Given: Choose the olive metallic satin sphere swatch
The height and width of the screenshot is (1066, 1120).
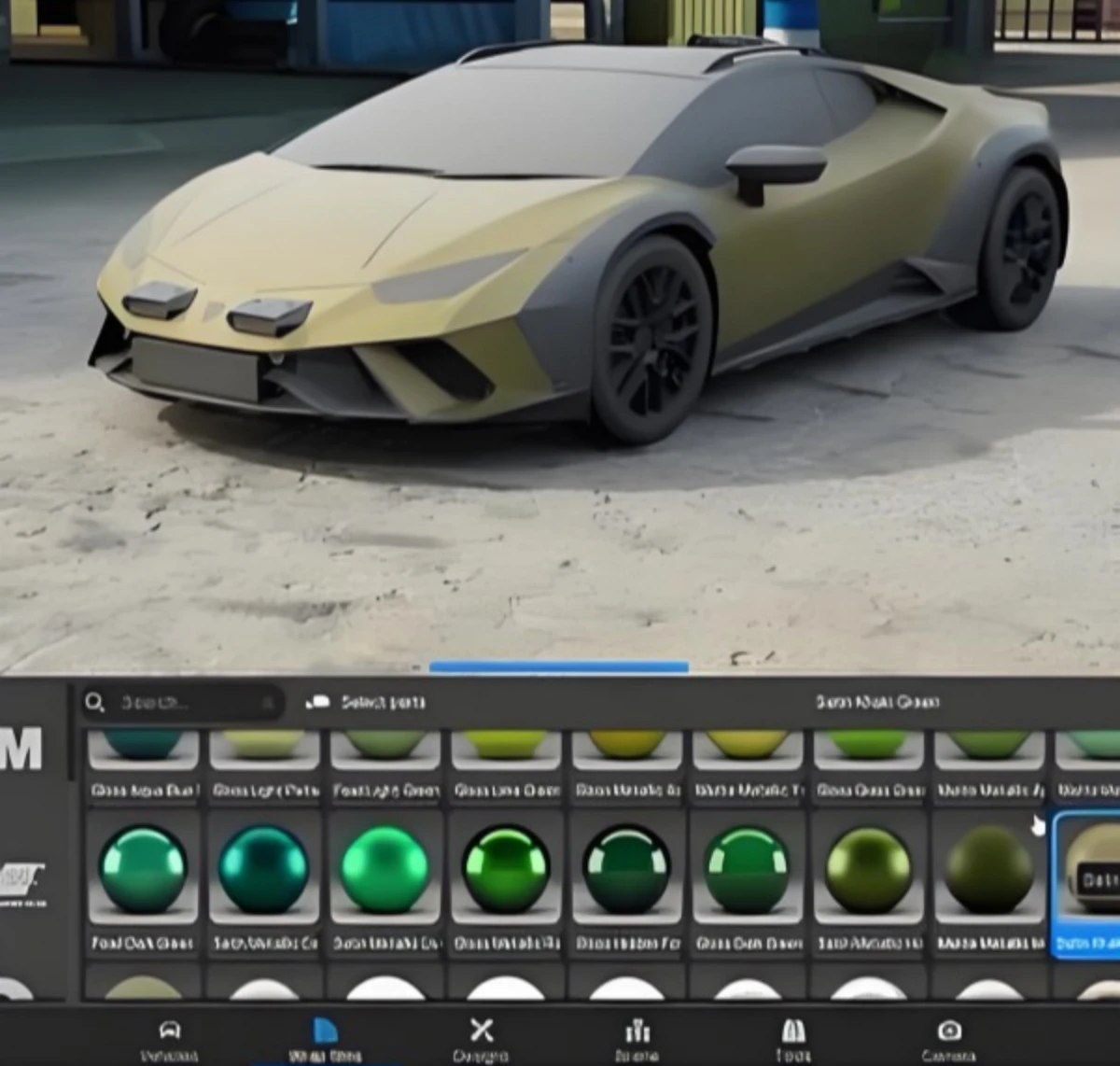Looking at the screenshot, I should click(x=868, y=870).
